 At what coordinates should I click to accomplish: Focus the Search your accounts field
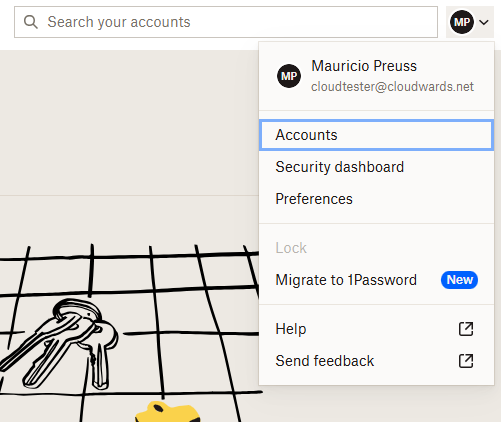pos(226,22)
